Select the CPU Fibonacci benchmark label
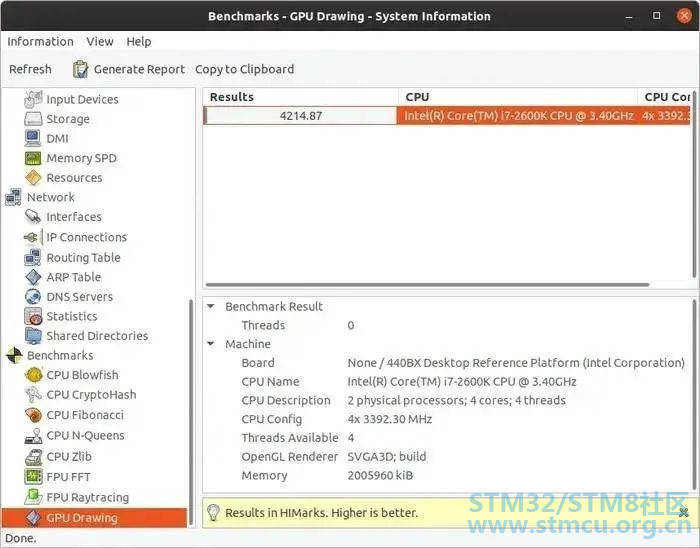Image resolution: width=700 pixels, height=548 pixels. click(x=85, y=415)
